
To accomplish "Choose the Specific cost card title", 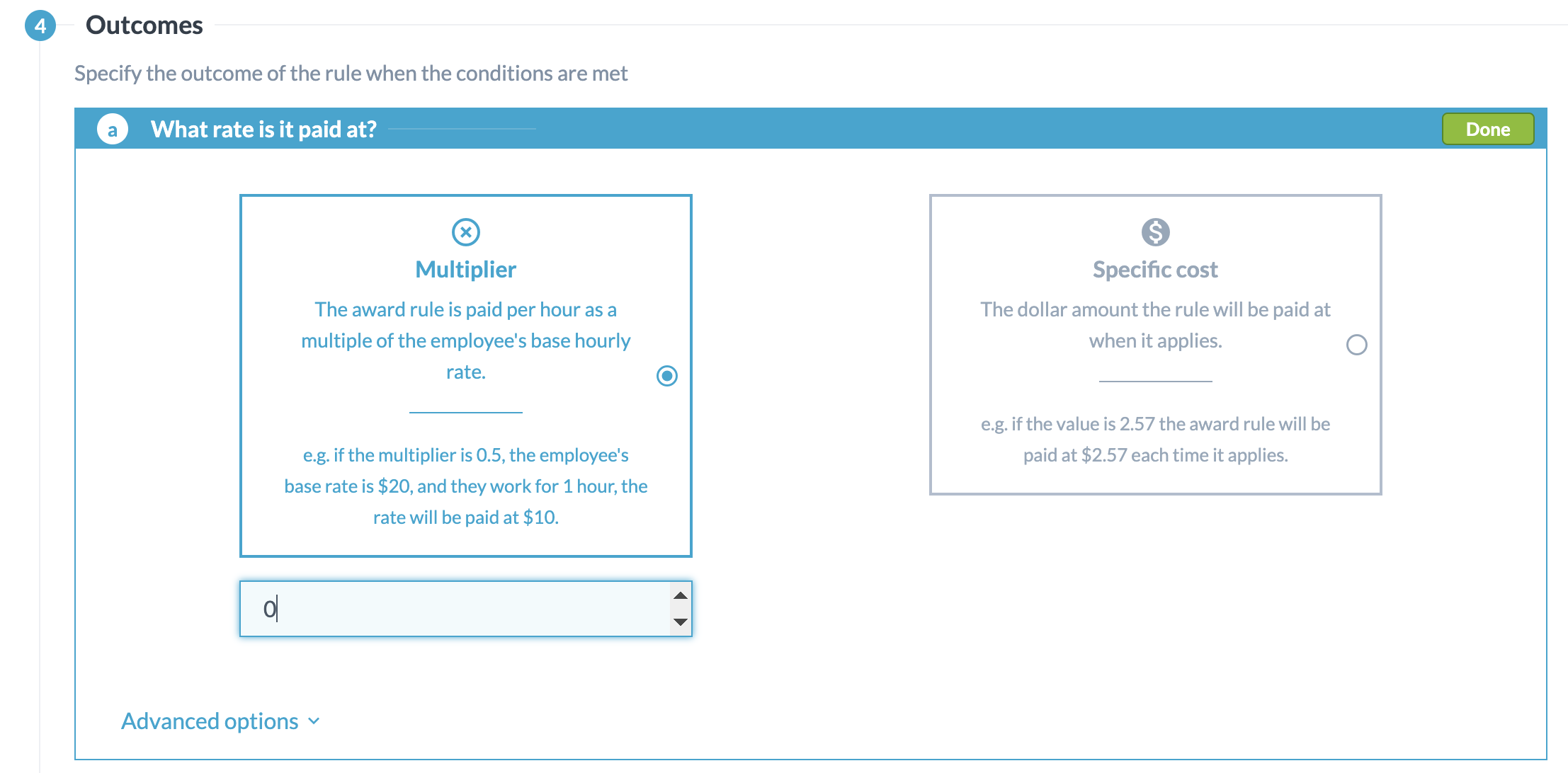I will [1155, 270].
